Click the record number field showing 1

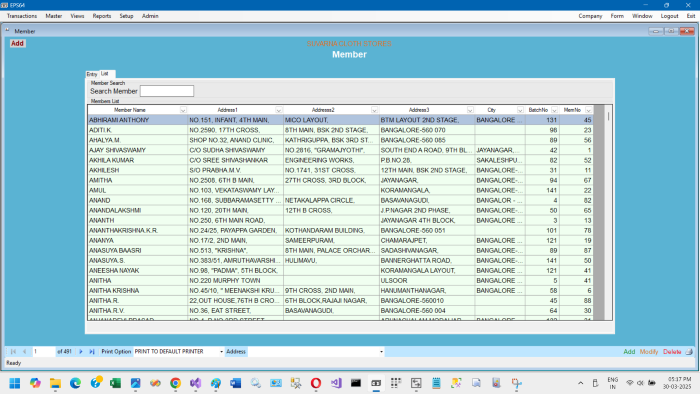pos(44,352)
